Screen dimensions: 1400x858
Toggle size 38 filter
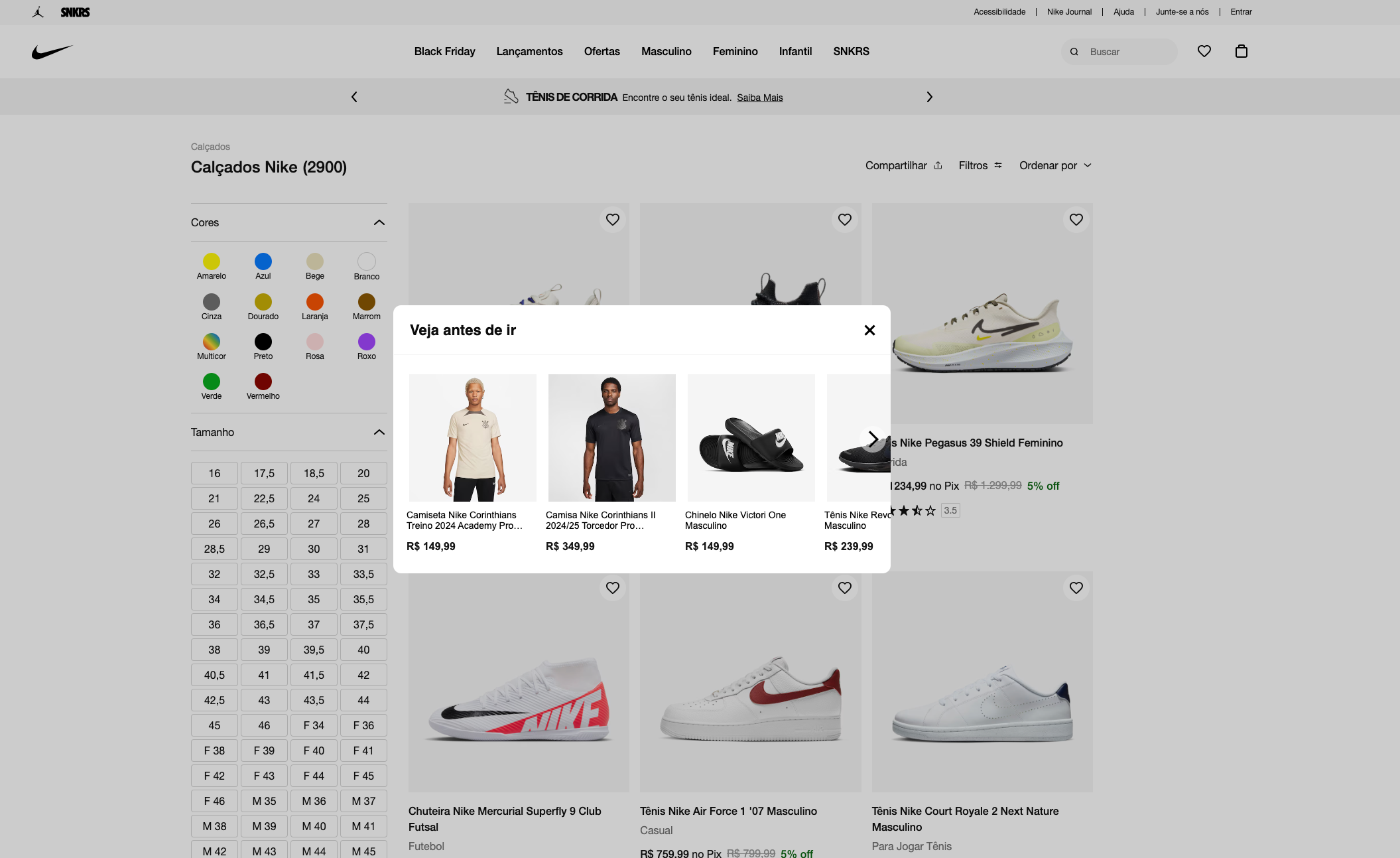click(214, 650)
